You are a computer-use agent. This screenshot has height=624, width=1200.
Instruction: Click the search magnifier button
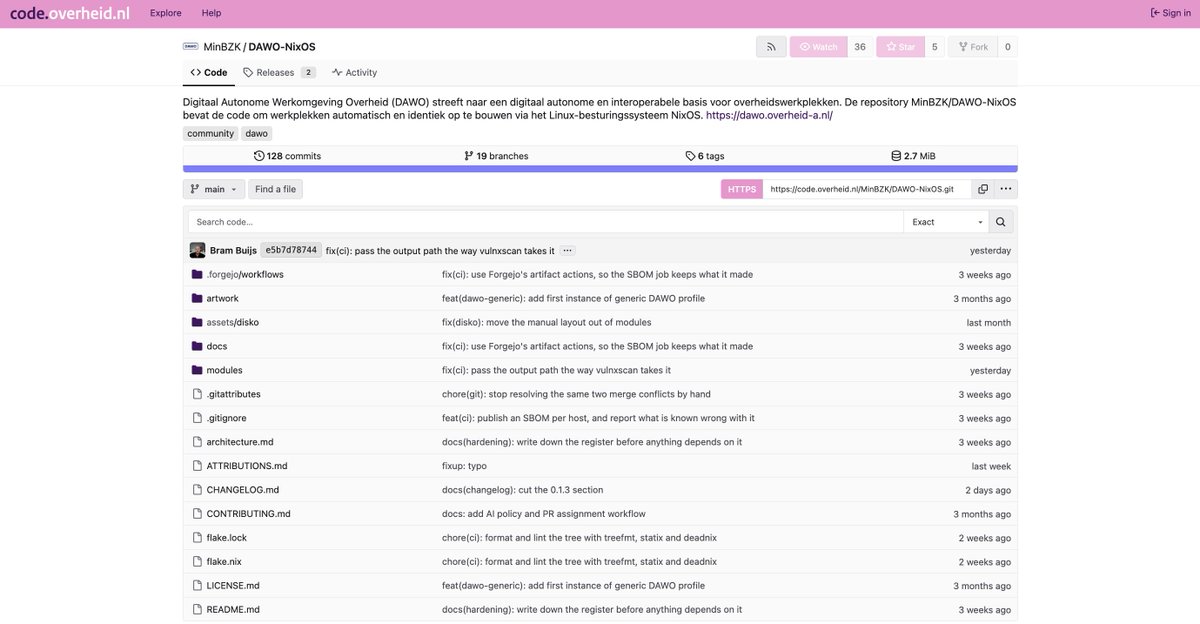1000,222
